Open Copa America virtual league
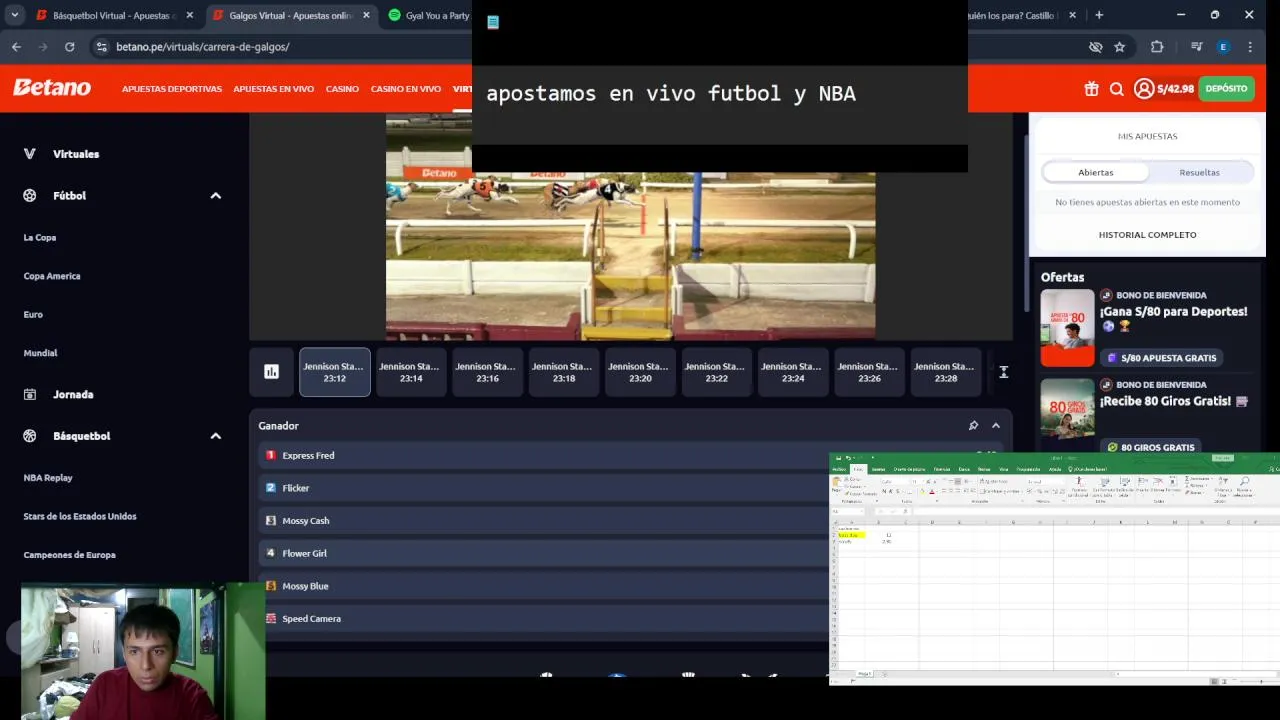Image resolution: width=1280 pixels, height=720 pixels. 52,276
